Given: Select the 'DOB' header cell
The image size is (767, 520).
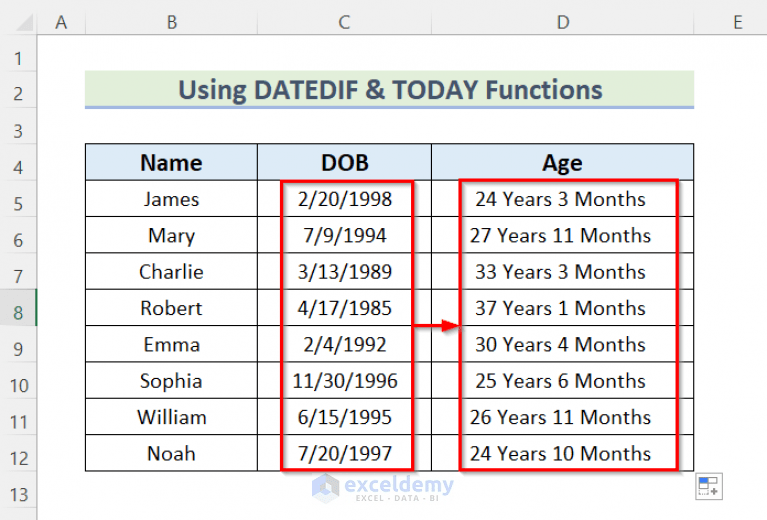Looking at the screenshot, I should pos(344,162).
